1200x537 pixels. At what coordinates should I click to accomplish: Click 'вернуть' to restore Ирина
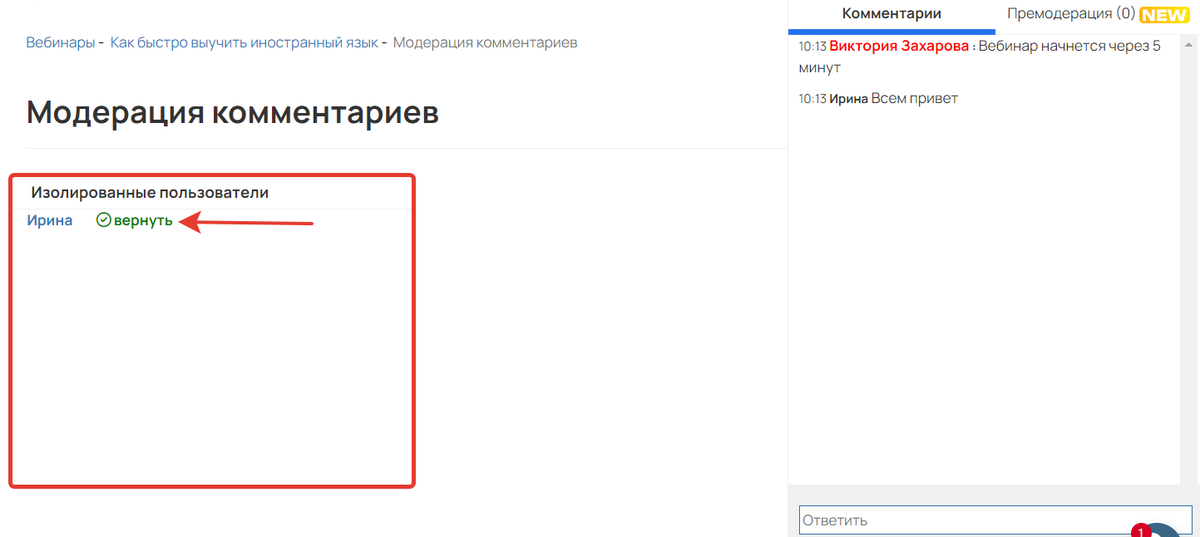(143, 220)
